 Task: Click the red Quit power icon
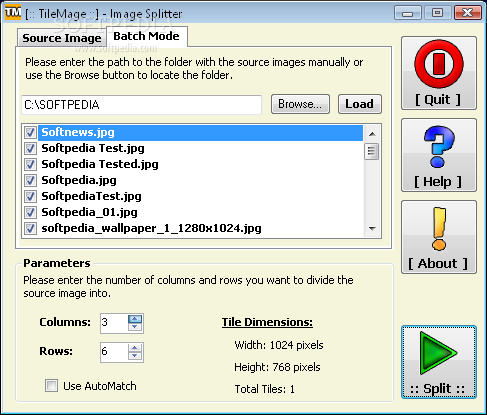pyautogui.click(x=439, y=64)
